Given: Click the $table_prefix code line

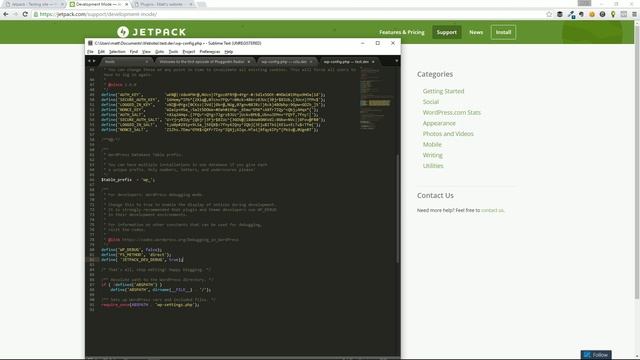Looking at the screenshot, I should click(128, 180).
